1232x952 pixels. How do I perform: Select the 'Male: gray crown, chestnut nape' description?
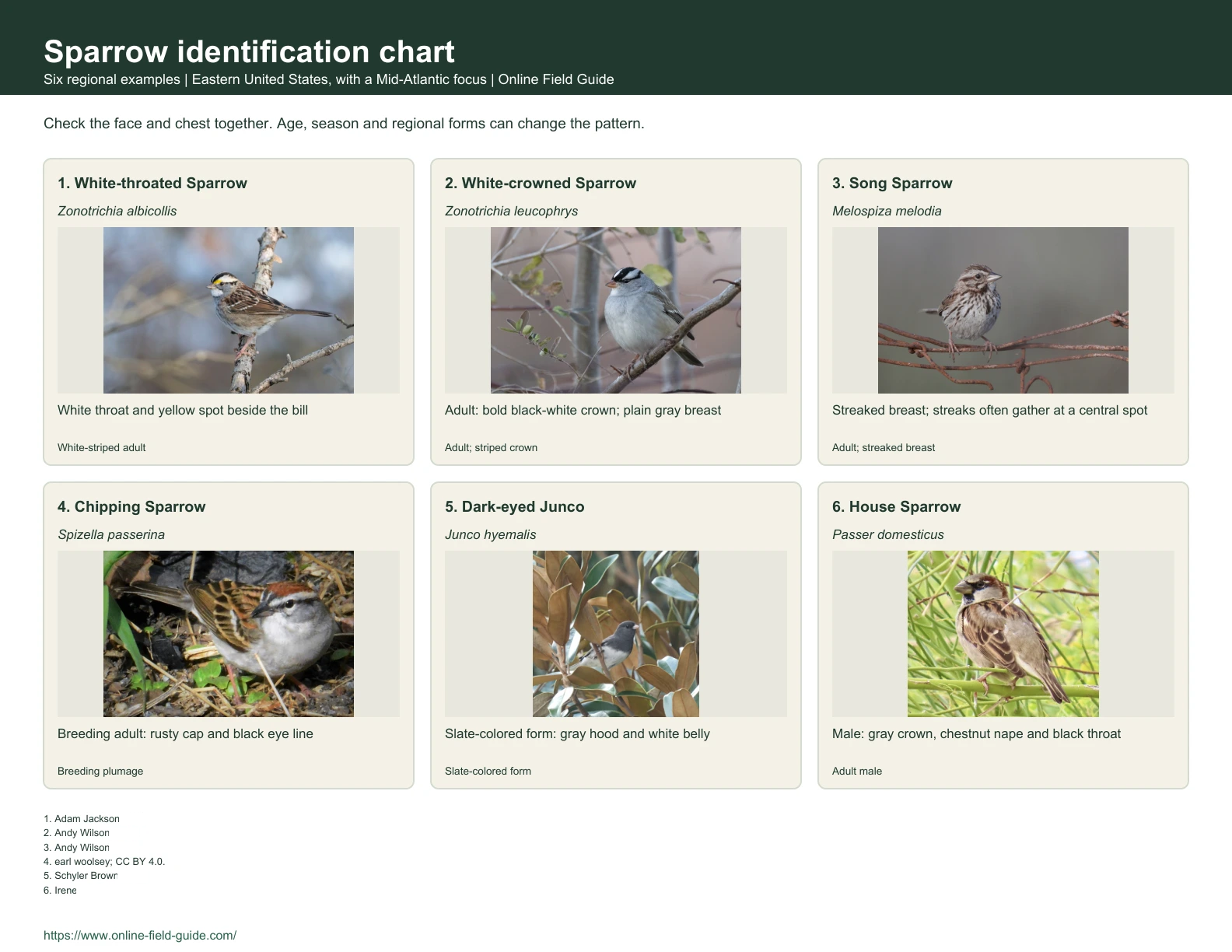tap(977, 733)
